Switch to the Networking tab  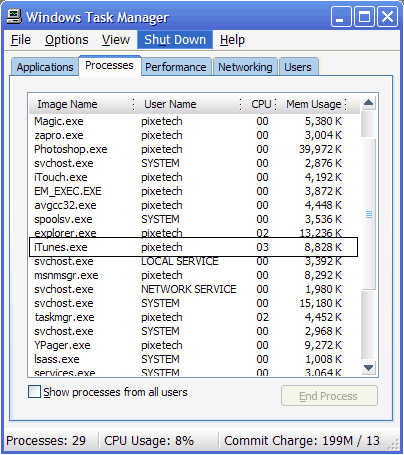[x=245, y=67]
